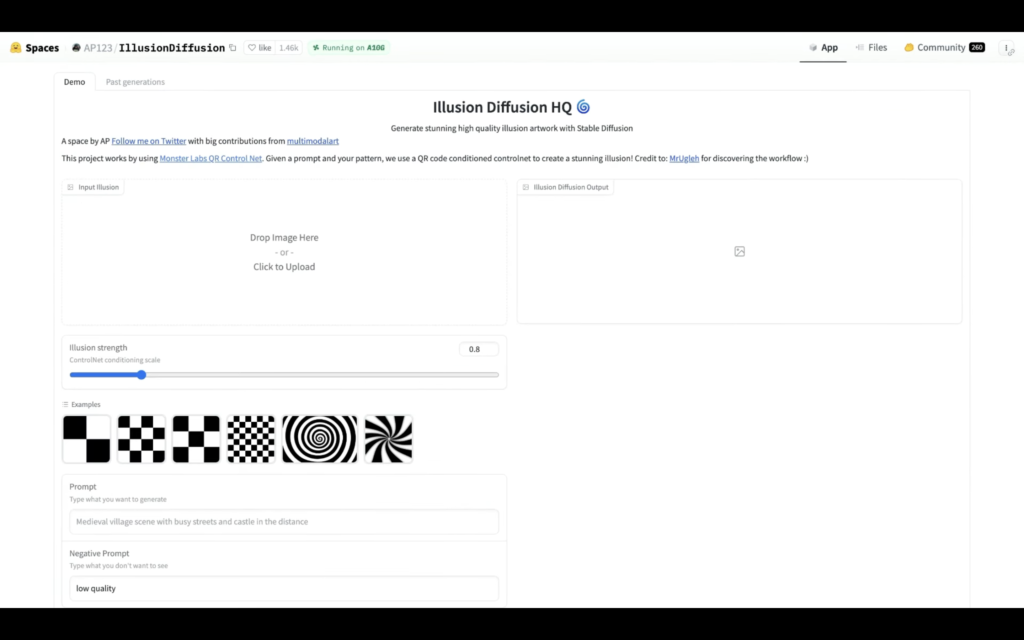Viewport: 1024px width, 640px height.
Task: Click the Illusion strength slider handle
Action: 141,375
